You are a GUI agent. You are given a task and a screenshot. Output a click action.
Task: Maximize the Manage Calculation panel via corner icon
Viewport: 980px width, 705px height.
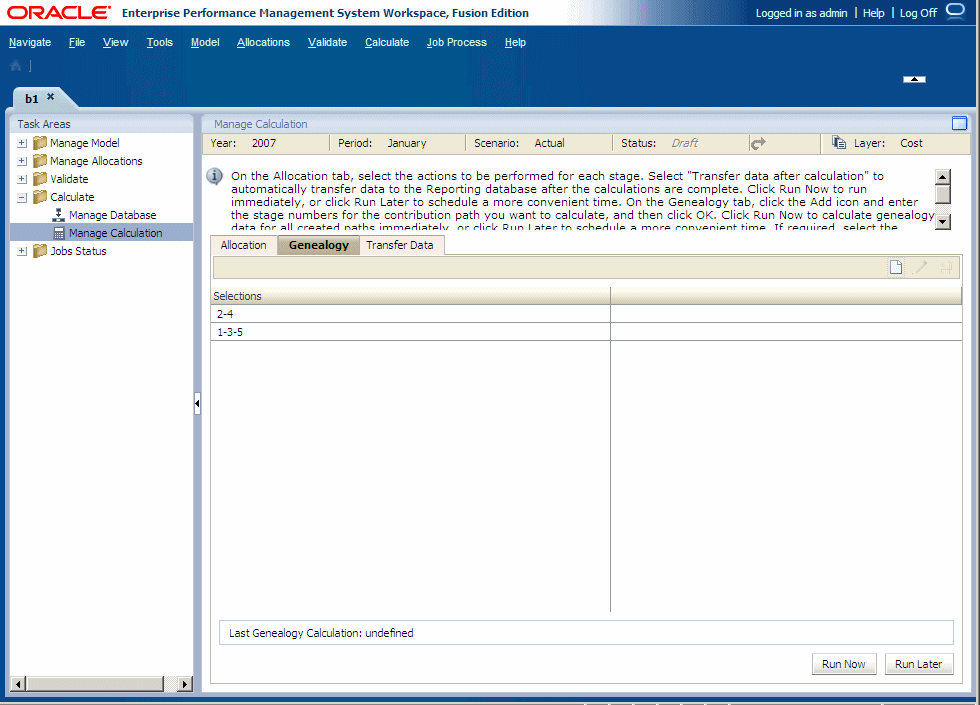(x=960, y=123)
